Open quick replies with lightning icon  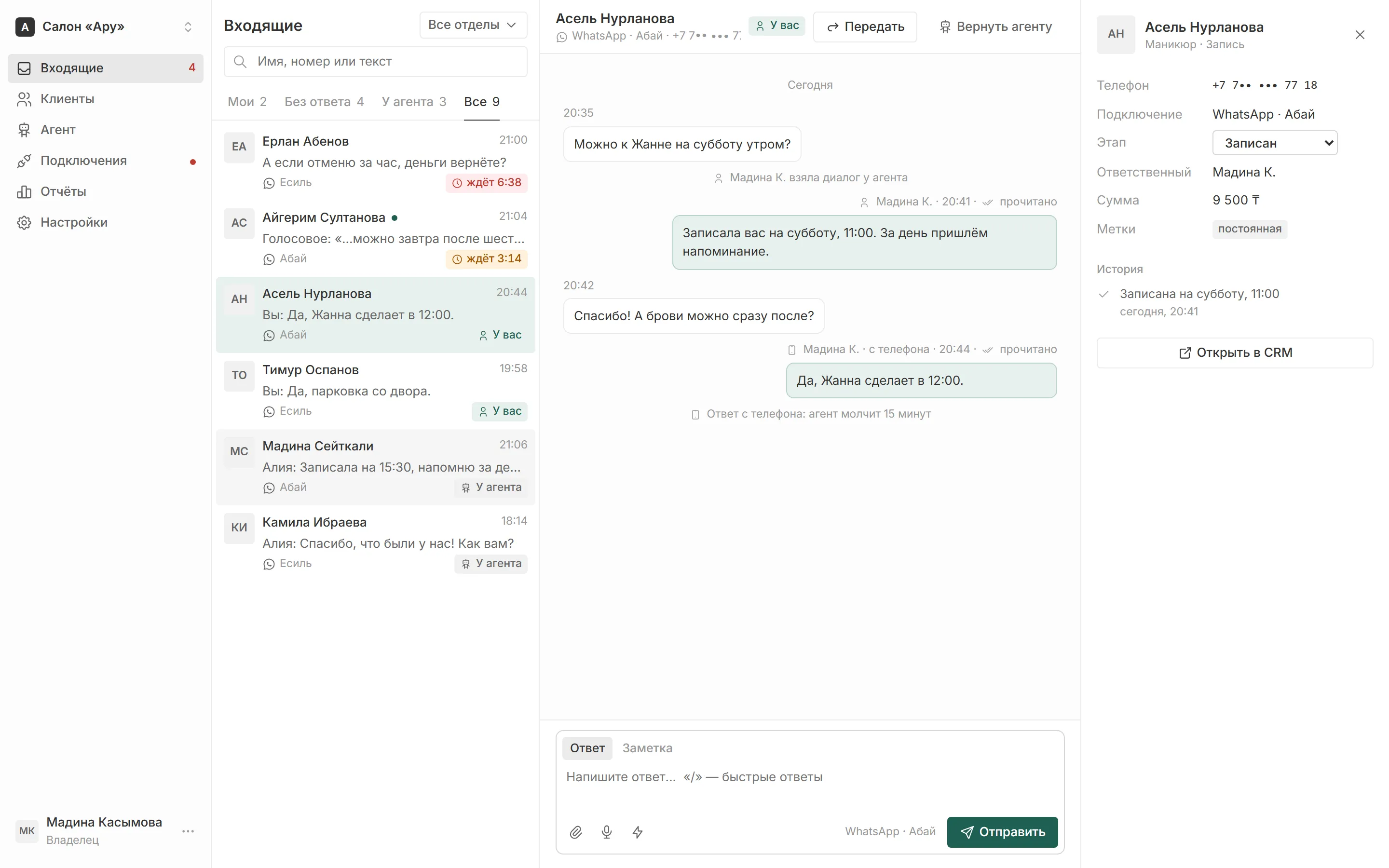click(638, 832)
